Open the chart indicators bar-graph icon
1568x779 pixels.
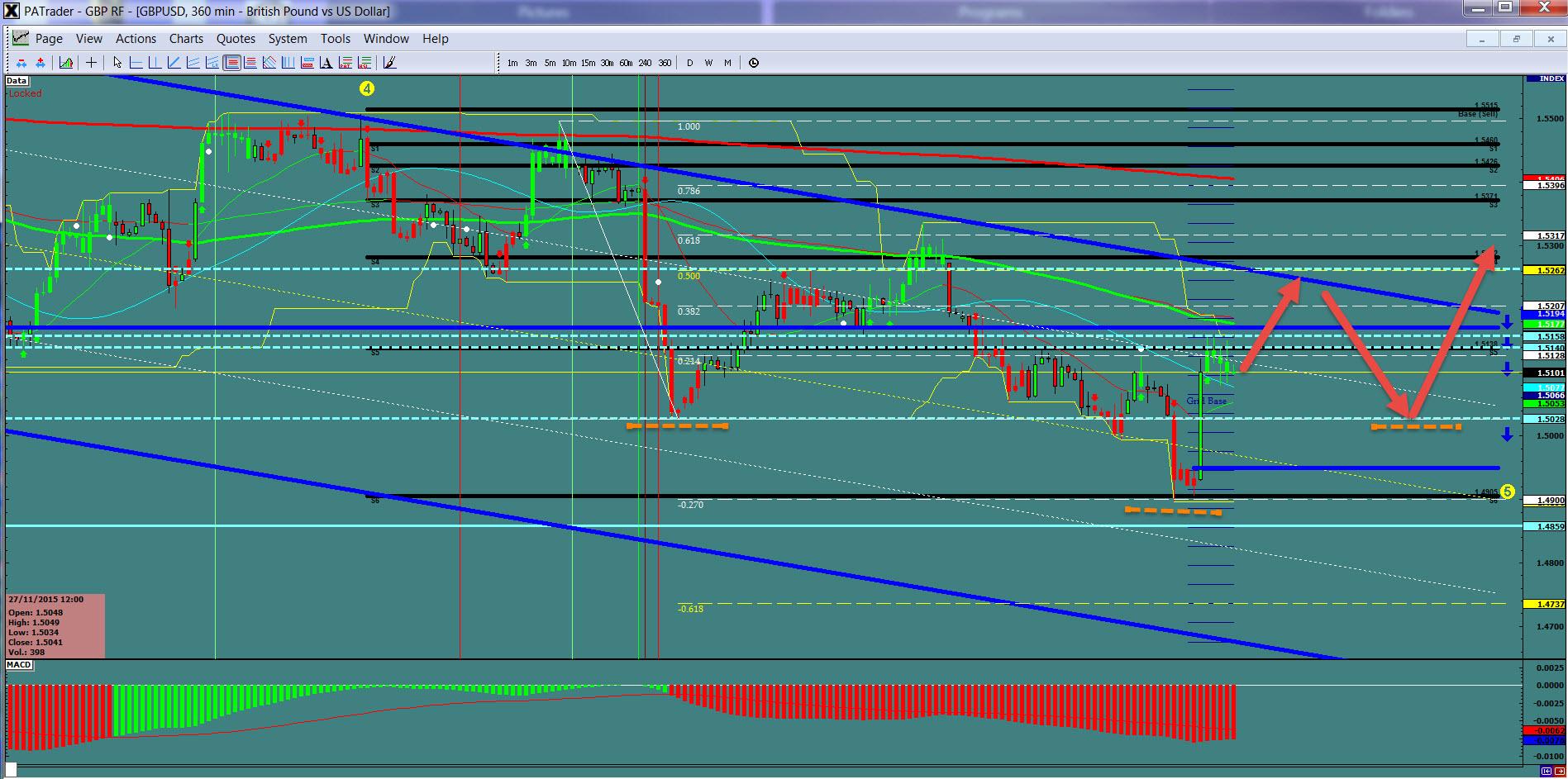[x=66, y=63]
